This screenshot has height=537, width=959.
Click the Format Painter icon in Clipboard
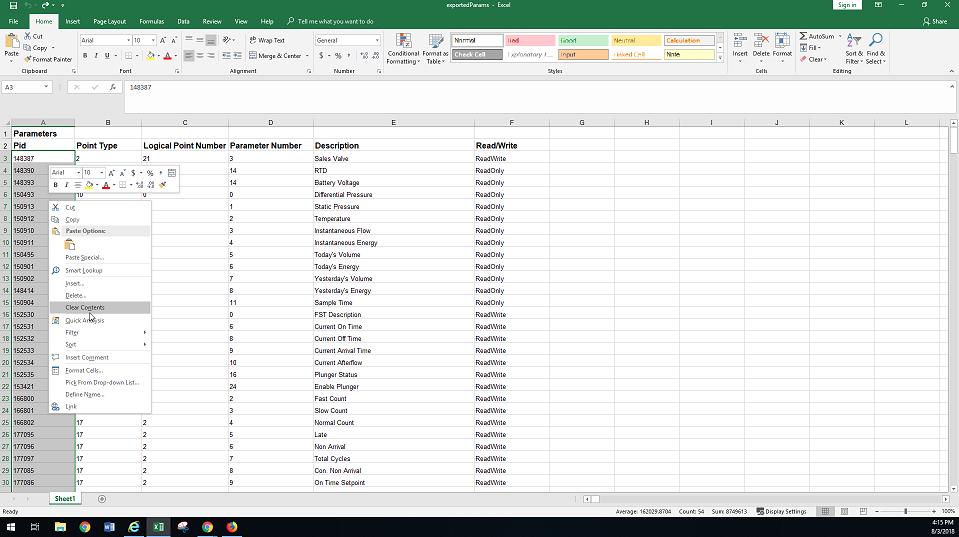pyautogui.click(x=27, y=59)
